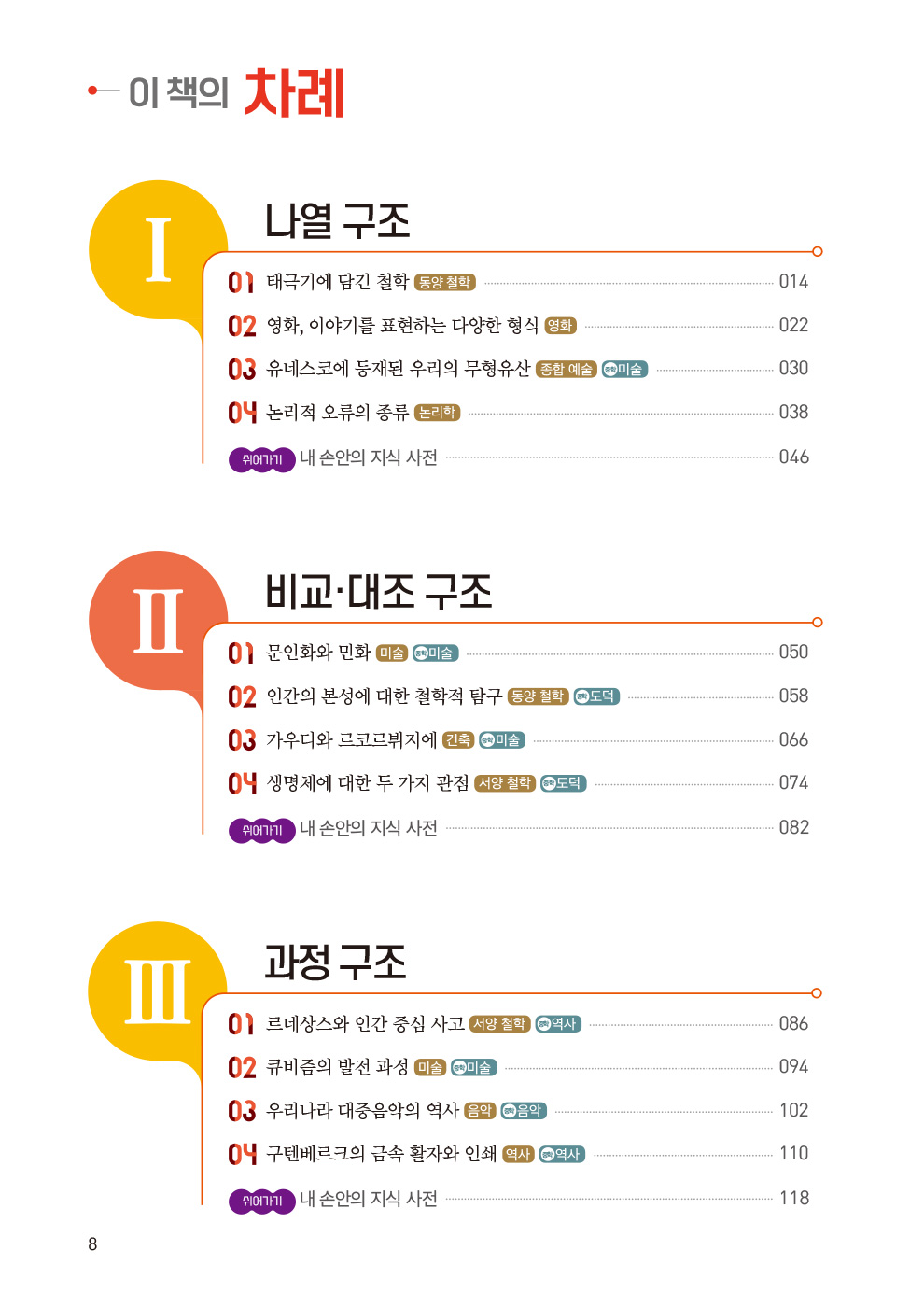Click the yellow Roman numeral I circle
Image resolution: width=924 pixels, height=1307 pixels.
click(x=159, y=249)
